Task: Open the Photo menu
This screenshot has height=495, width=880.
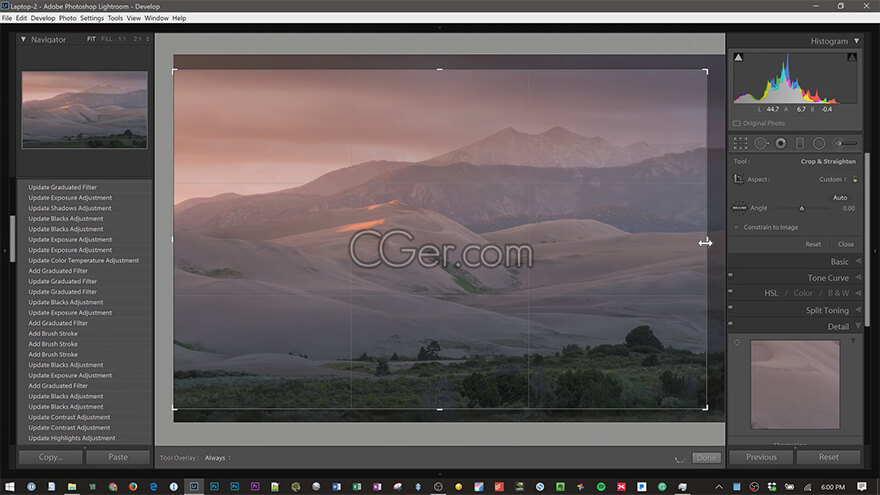Action: [67, 18]
